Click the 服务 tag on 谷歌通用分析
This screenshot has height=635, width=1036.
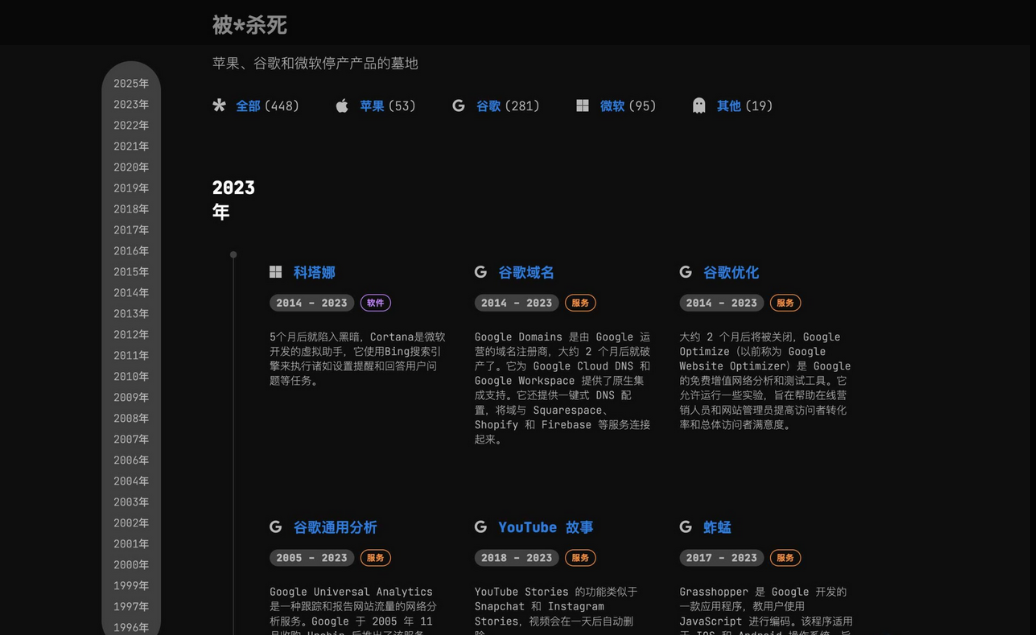pos(375,558)
